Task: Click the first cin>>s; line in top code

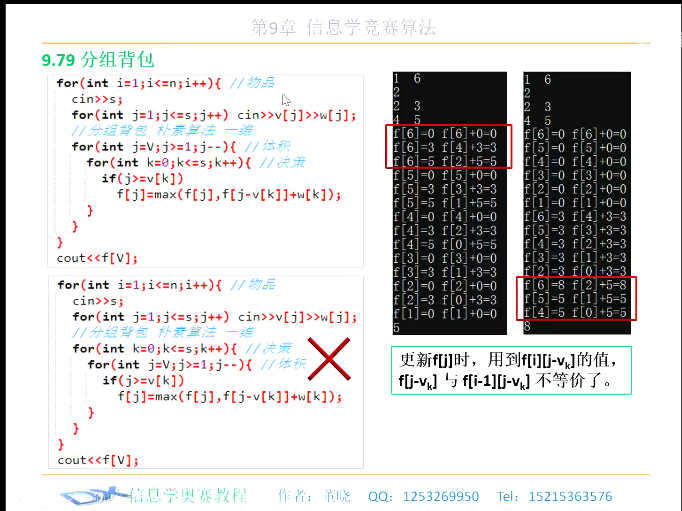Action: click(97, 99)
